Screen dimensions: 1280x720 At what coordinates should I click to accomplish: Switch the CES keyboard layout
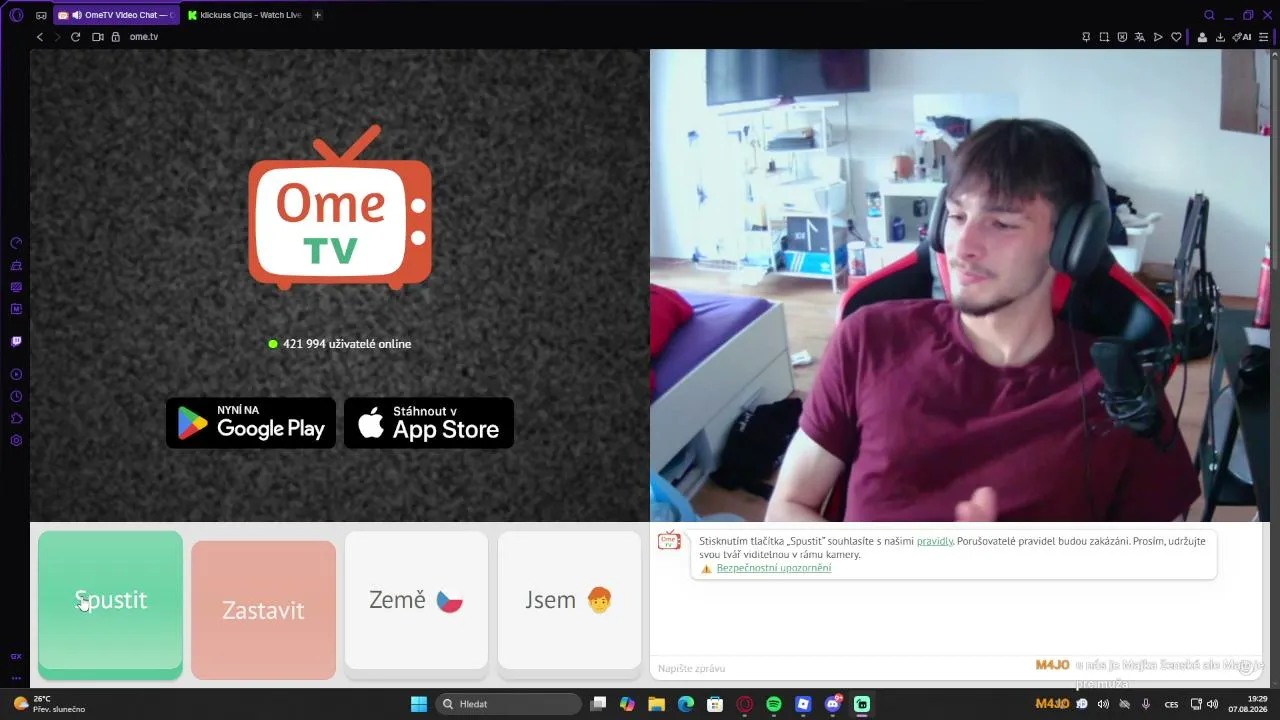[x=1171, y=704]
